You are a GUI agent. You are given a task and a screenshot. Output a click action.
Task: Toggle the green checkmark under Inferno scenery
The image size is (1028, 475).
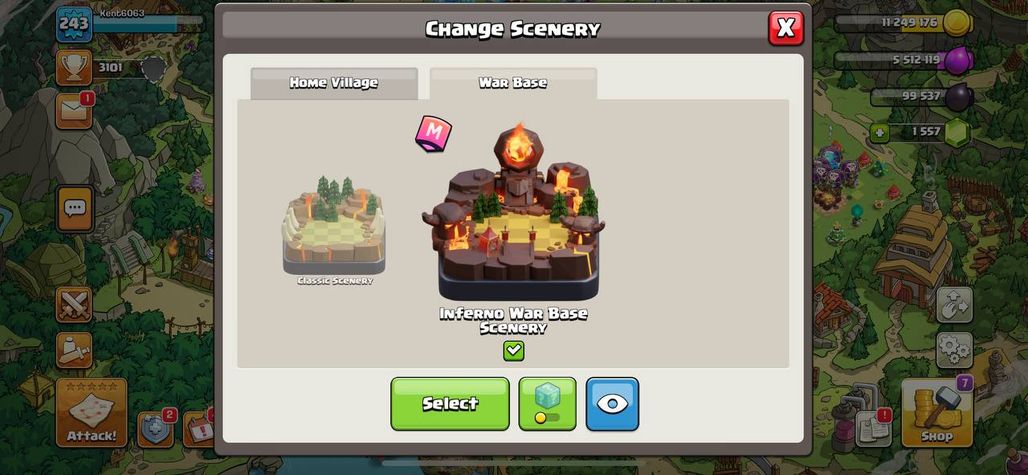513,351
